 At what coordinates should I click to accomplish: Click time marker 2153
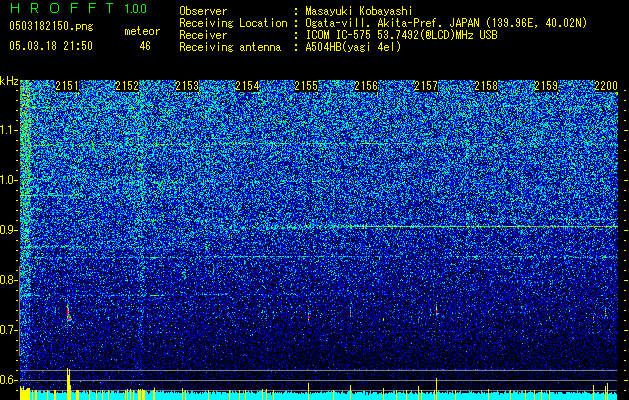[x=187, y=86]
